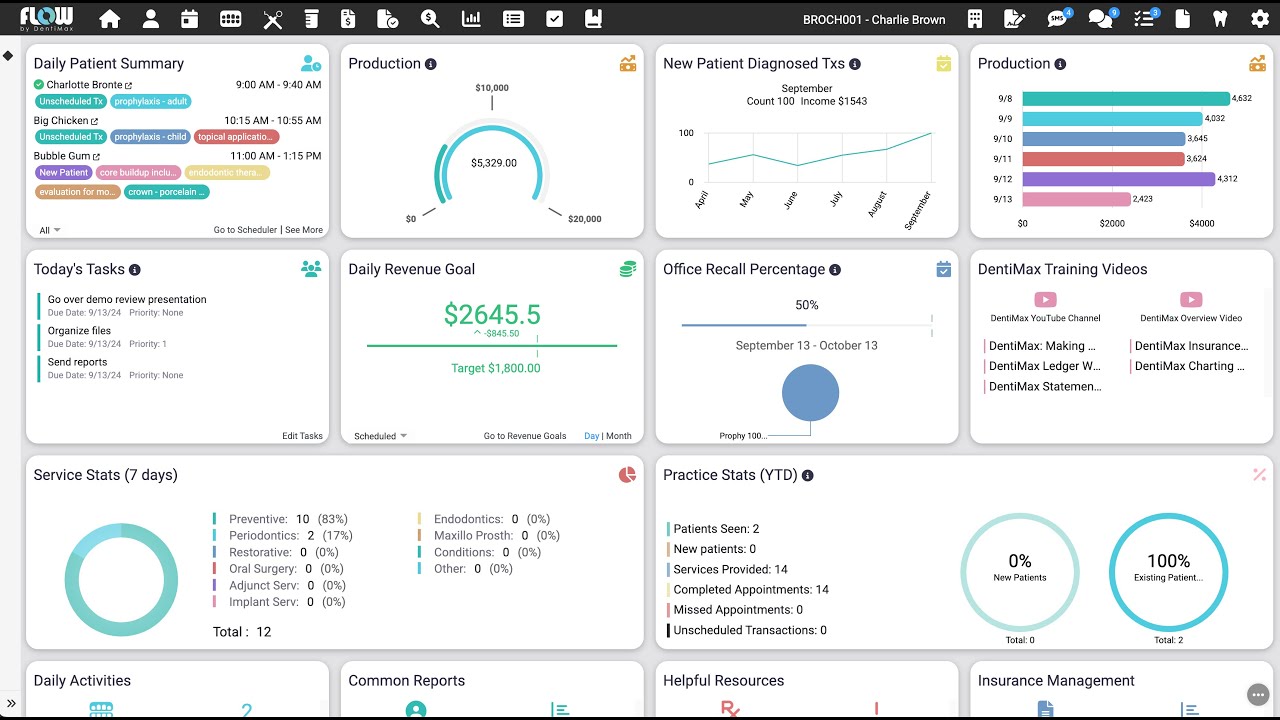Open the Go over demo review presentation task
This screenshot has width=1280, height=720.
(x=127, y=299)
